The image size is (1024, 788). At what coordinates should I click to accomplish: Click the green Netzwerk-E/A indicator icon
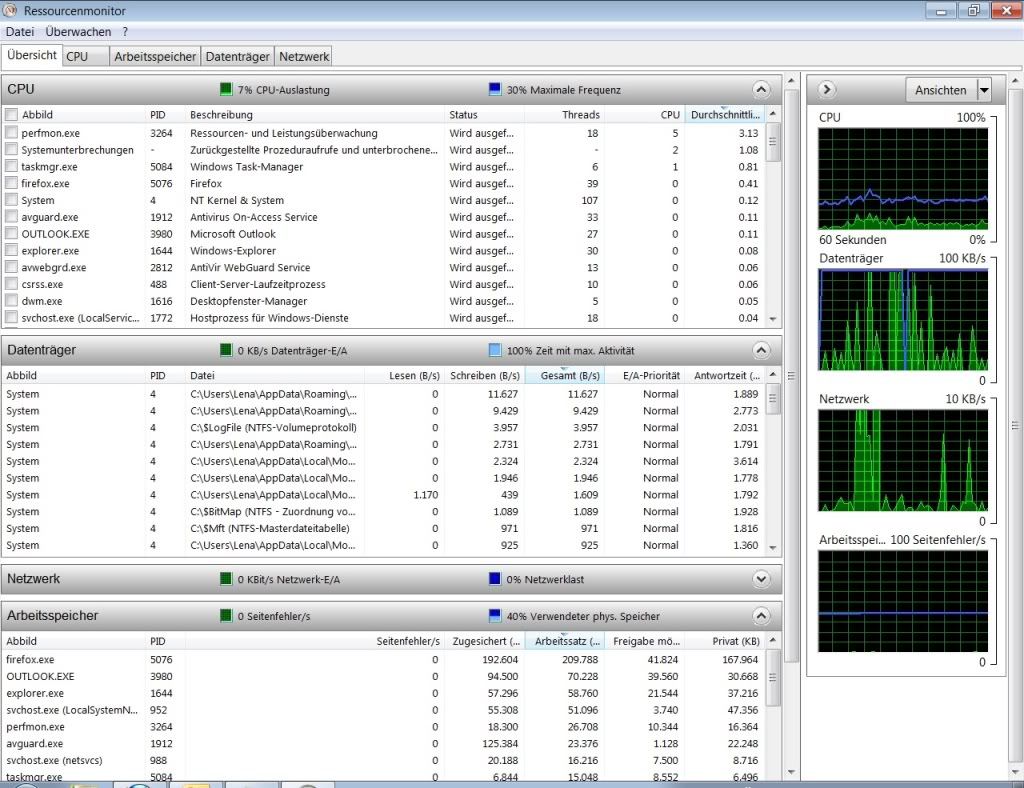(226, 579)
